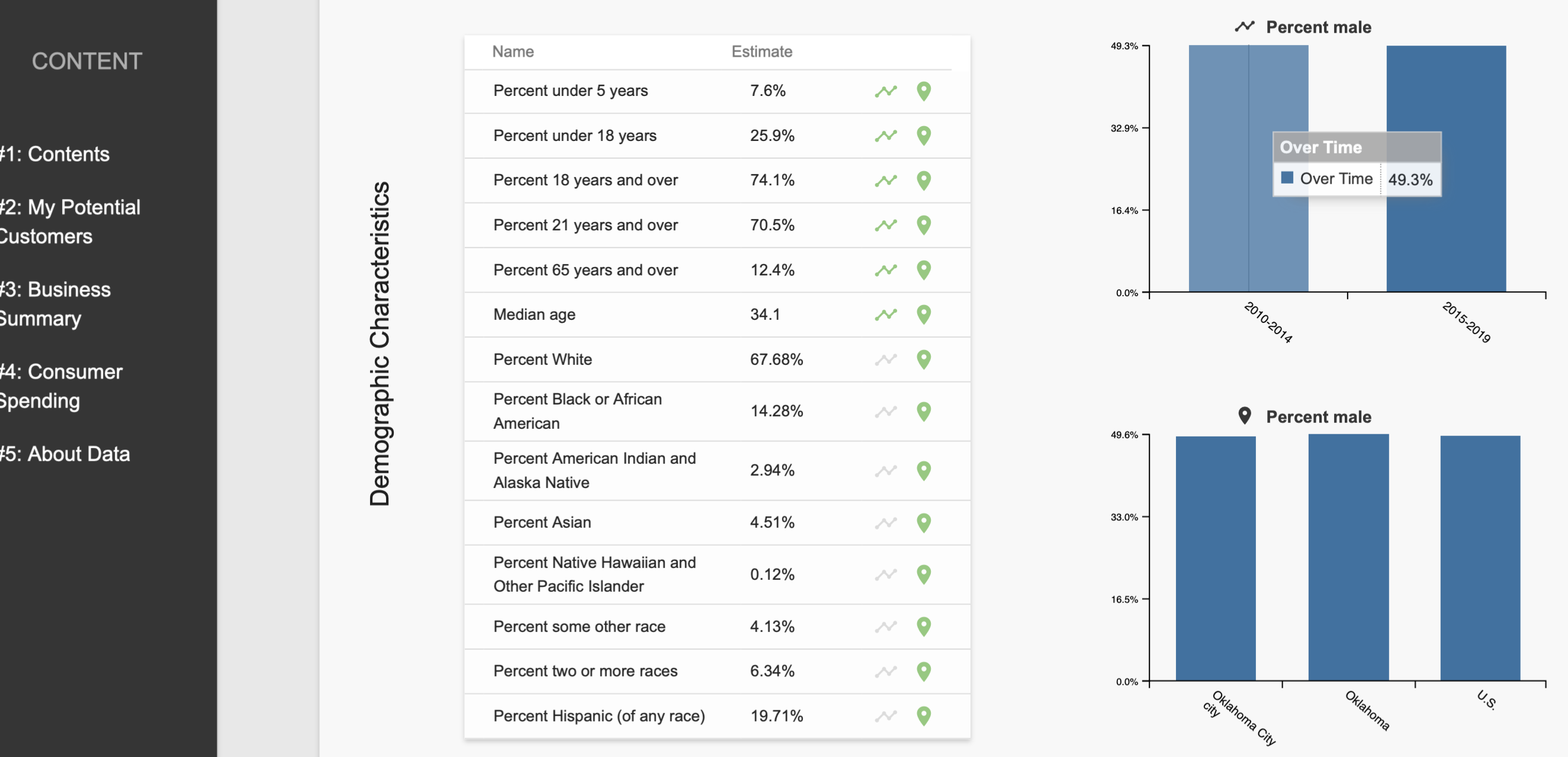Viewport: 1568px width, 757px height.
Task: Open map pin for Percent under 18 years
Action: pos(923,136)
